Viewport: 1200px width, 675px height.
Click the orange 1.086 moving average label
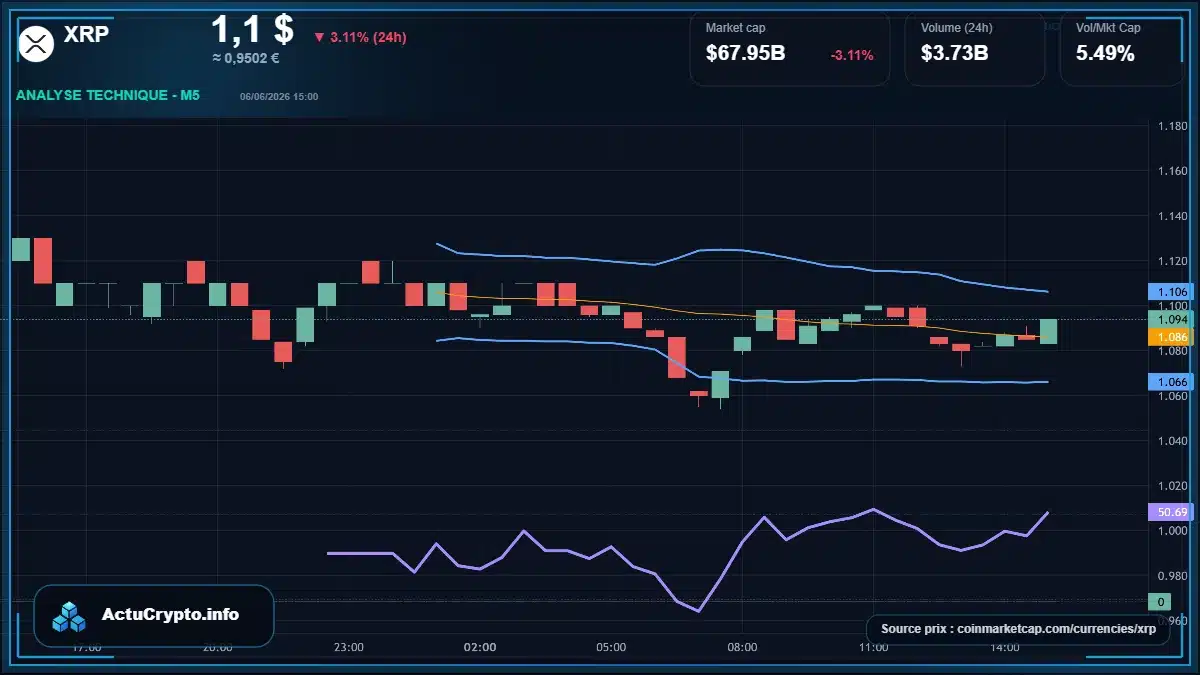click(1171, 338)
